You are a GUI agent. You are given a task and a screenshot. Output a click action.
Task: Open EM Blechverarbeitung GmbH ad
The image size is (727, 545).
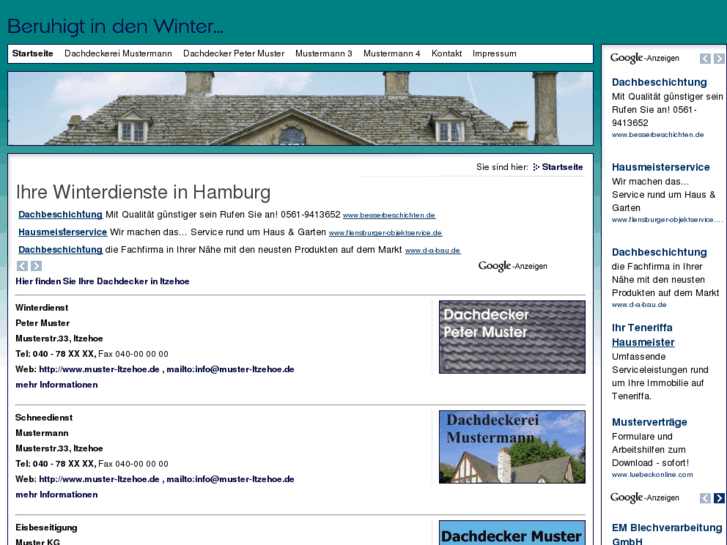point(667,534)
